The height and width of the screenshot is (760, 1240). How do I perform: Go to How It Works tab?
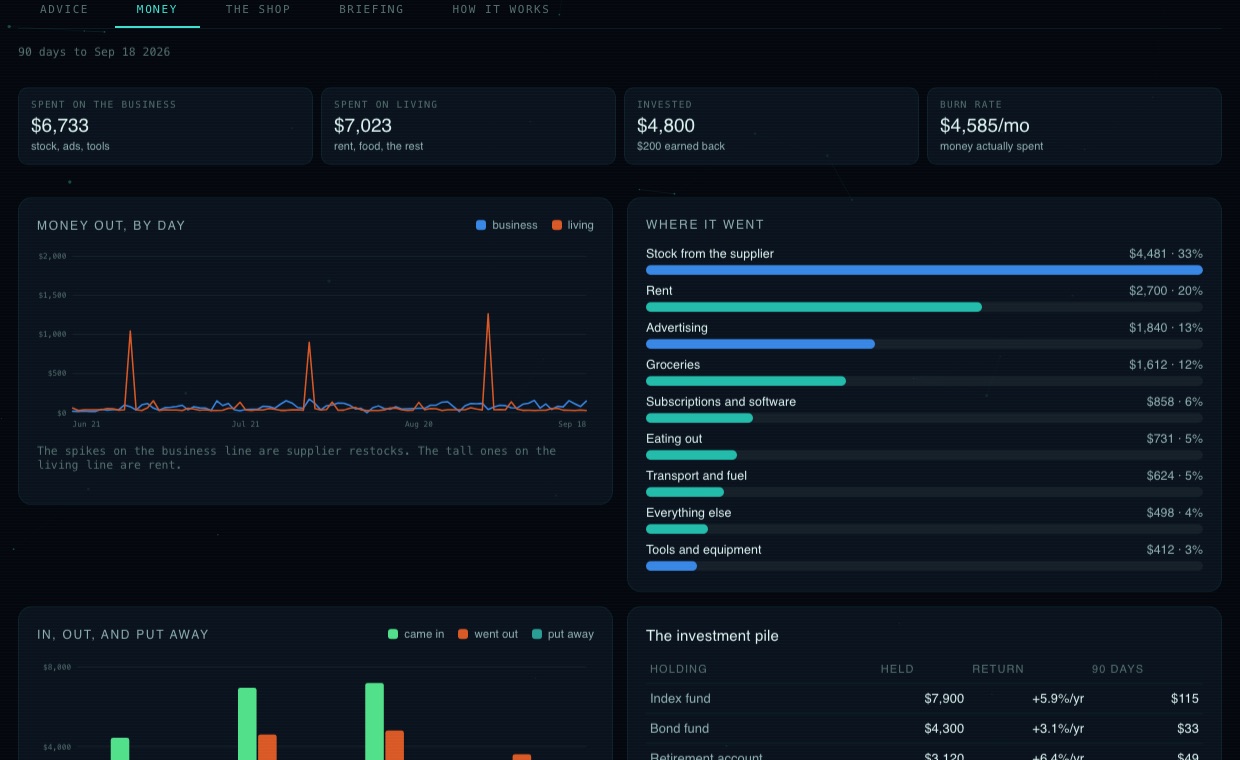(501, 10)
